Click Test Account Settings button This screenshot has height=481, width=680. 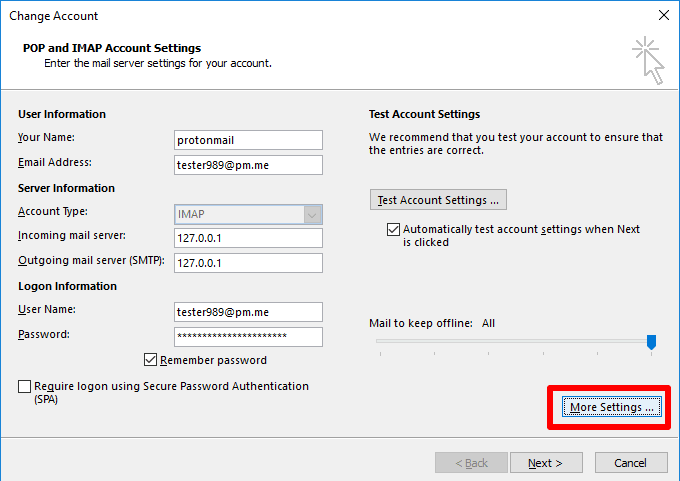click(x=438, y=200)
